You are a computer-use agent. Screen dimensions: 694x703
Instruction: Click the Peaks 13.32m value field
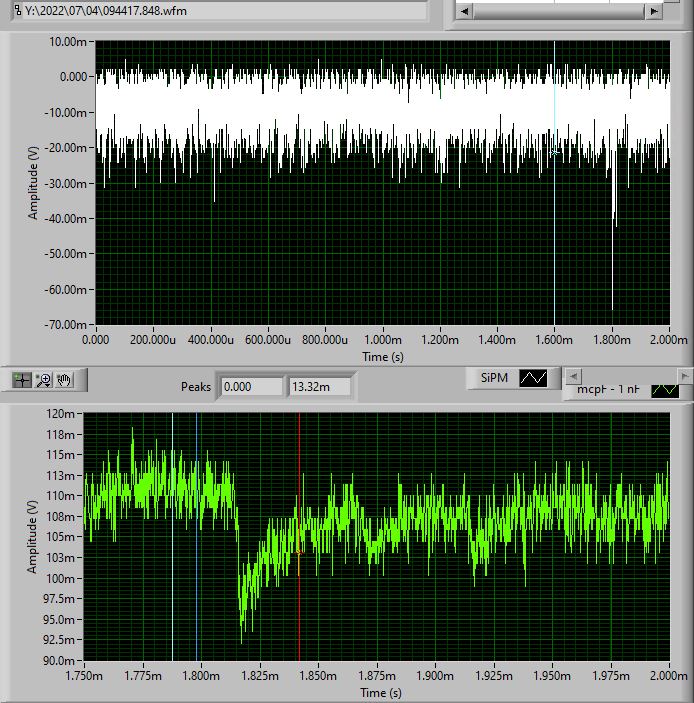319,386
